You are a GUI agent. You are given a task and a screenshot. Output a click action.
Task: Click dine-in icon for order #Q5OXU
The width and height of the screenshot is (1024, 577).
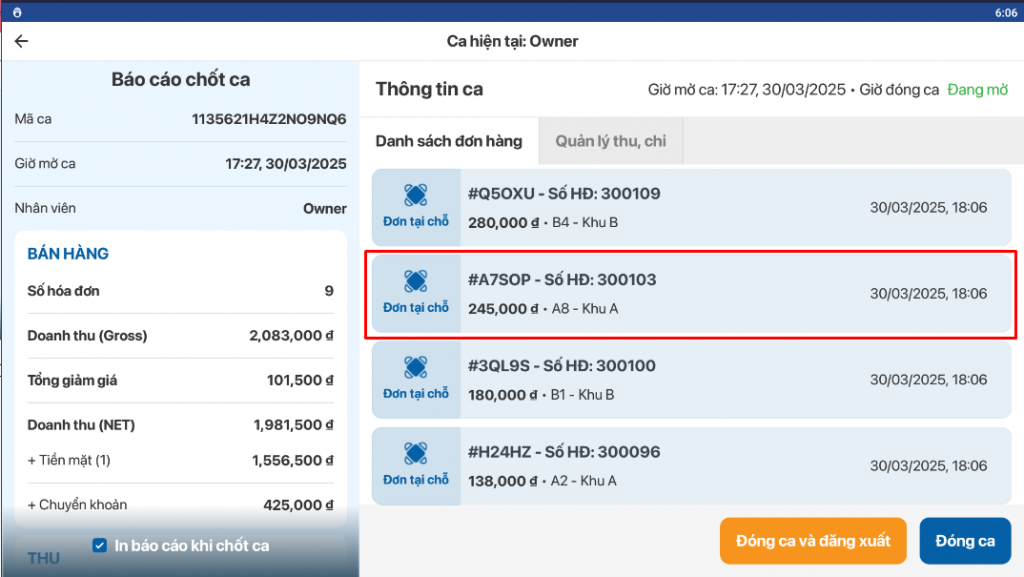(x=416, y=195)
